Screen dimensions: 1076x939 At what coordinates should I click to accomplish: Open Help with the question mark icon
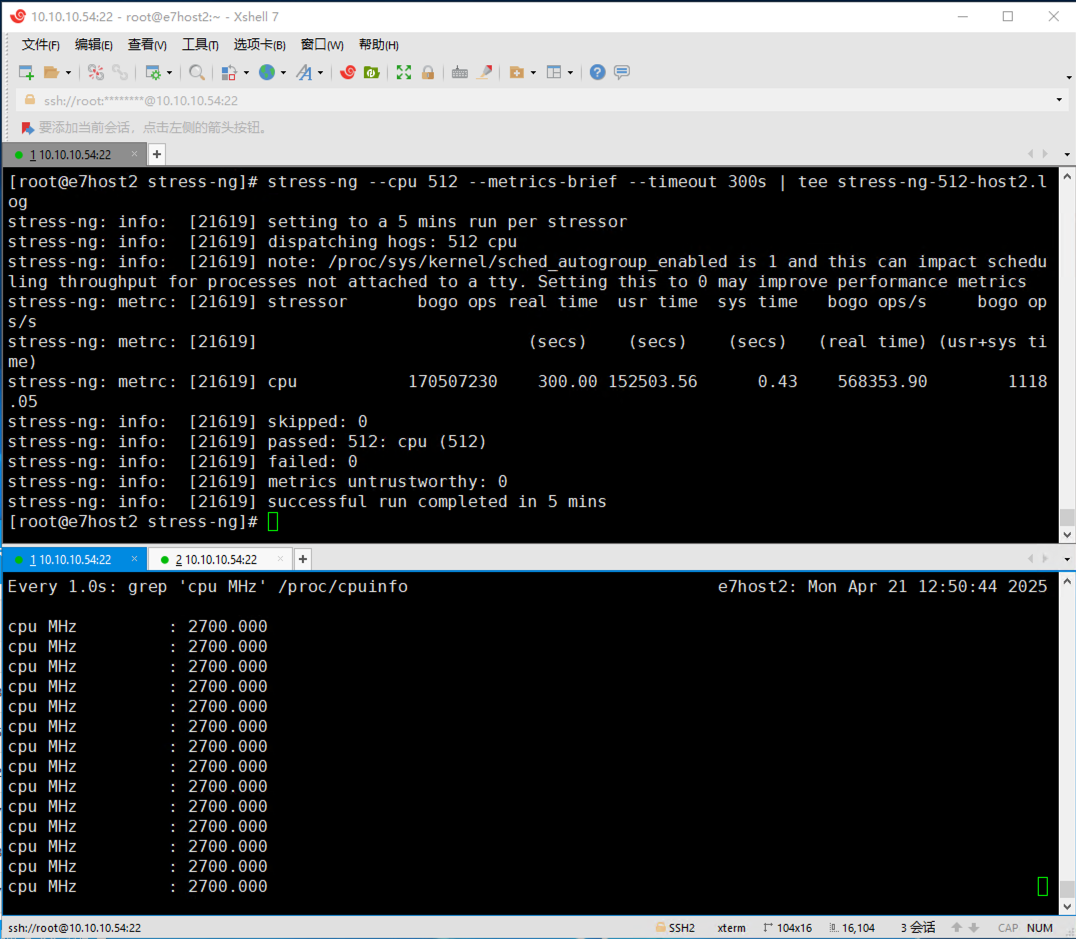click(x=598, y=72)
